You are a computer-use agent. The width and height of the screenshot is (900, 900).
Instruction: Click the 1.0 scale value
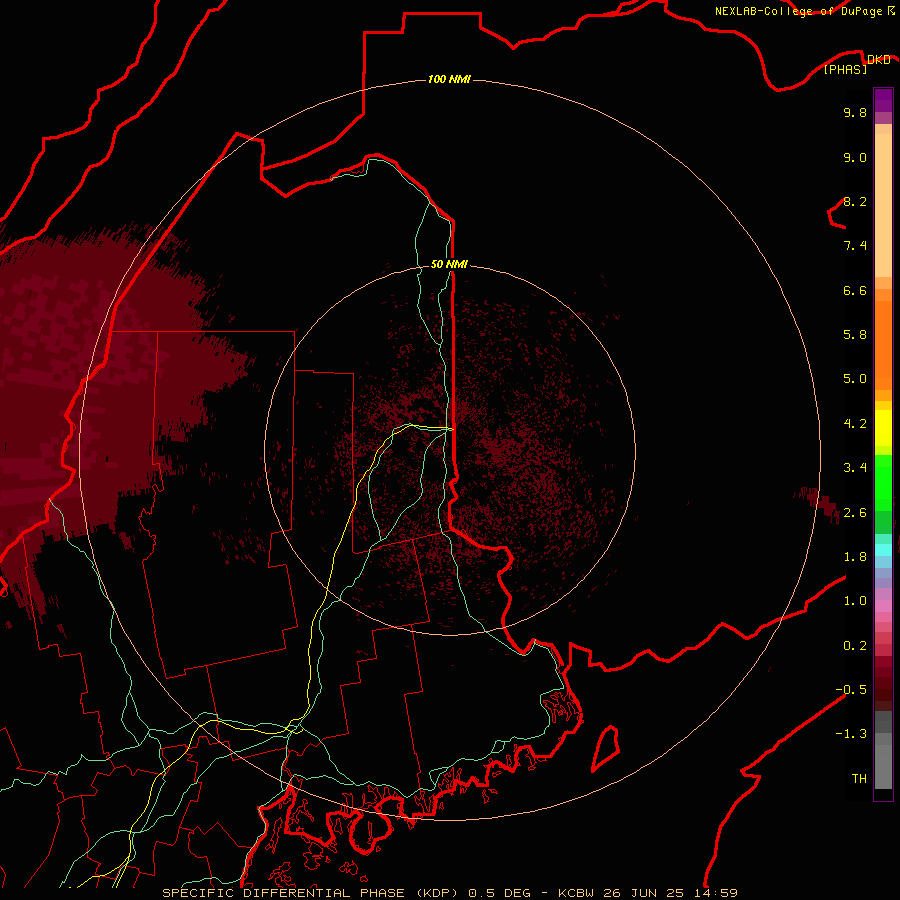[855, 601]
